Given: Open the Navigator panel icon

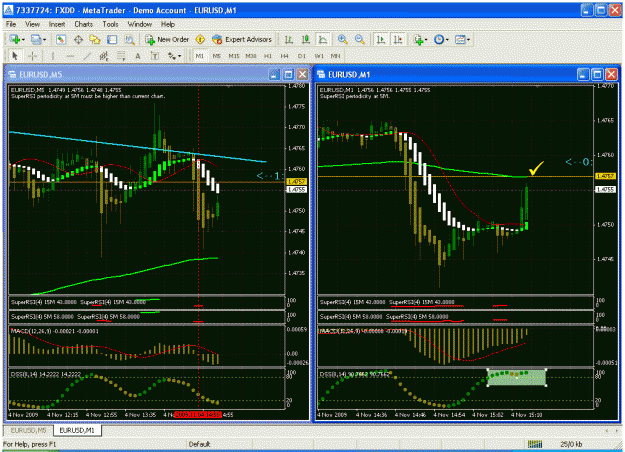Looking at the screenshot, I should coord(95,39).
